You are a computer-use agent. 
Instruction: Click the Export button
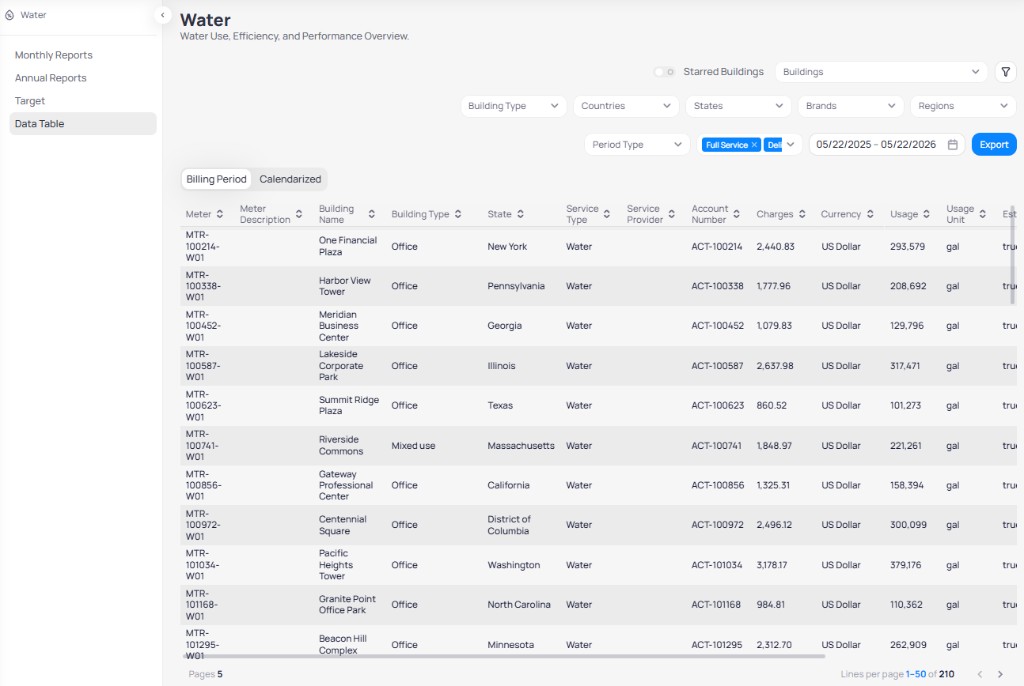pos(994,145)
